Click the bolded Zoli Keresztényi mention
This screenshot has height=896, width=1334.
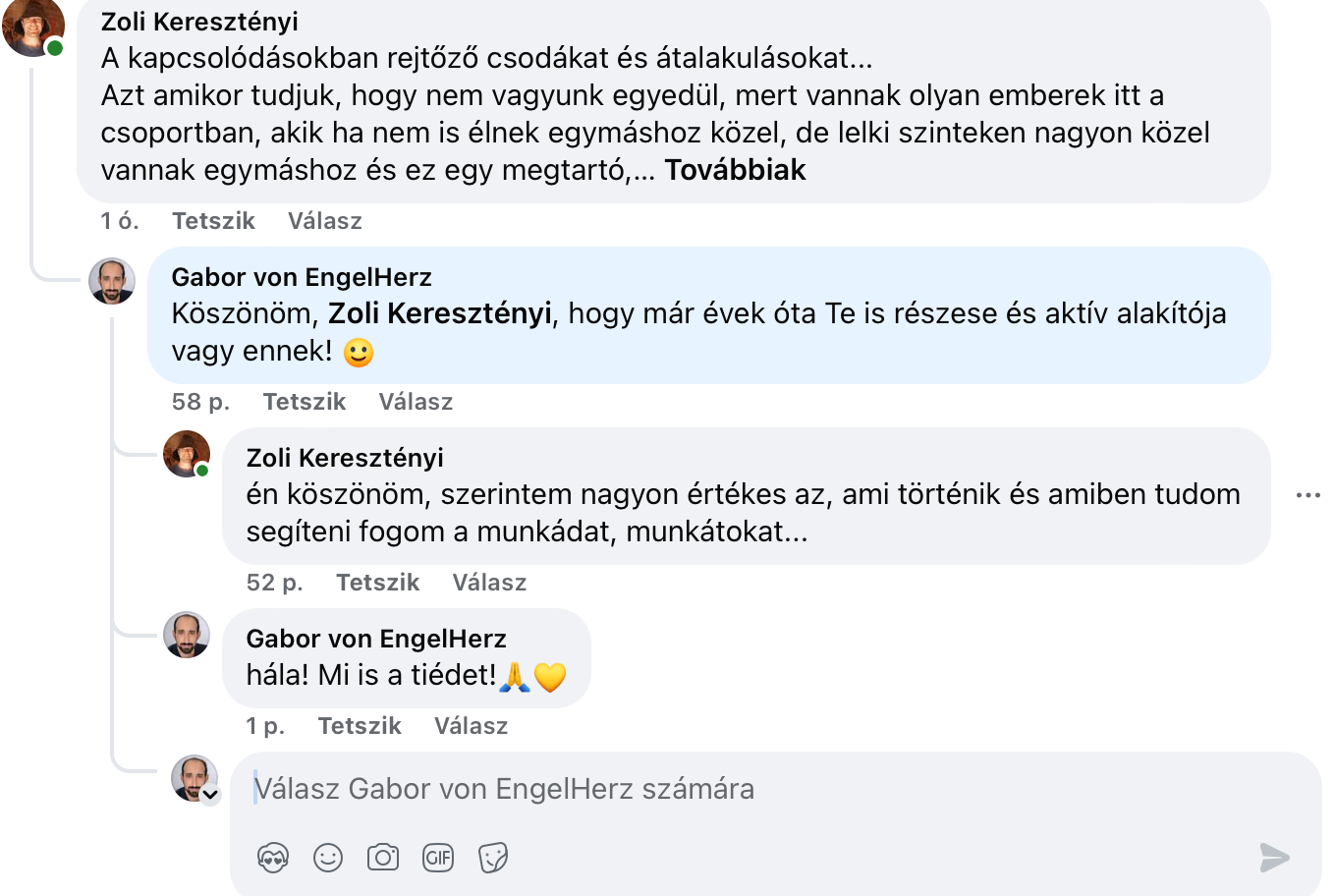point(440,313)
